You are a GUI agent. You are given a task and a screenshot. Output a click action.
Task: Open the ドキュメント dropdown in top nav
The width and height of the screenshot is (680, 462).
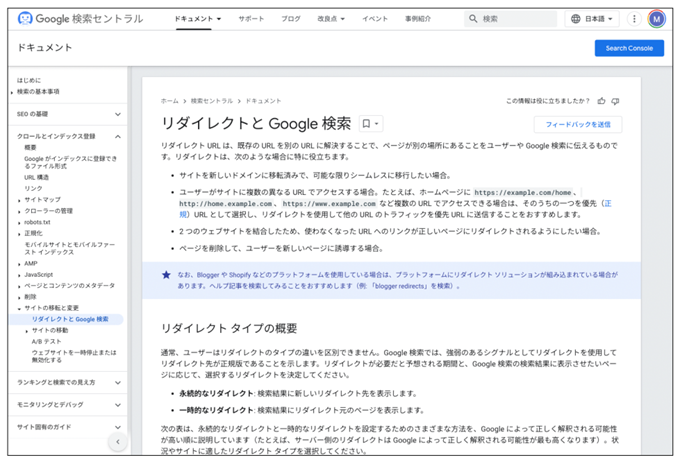pyautogui.click(x=198, y=19)
